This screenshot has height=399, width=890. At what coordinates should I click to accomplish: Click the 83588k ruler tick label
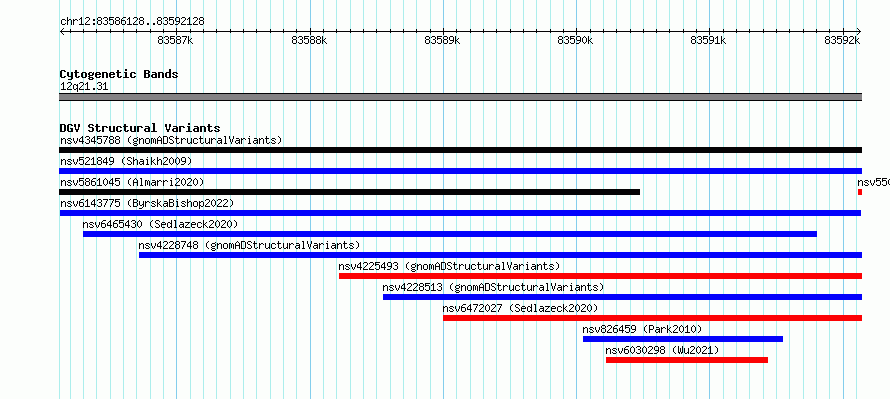pos(309,40)
